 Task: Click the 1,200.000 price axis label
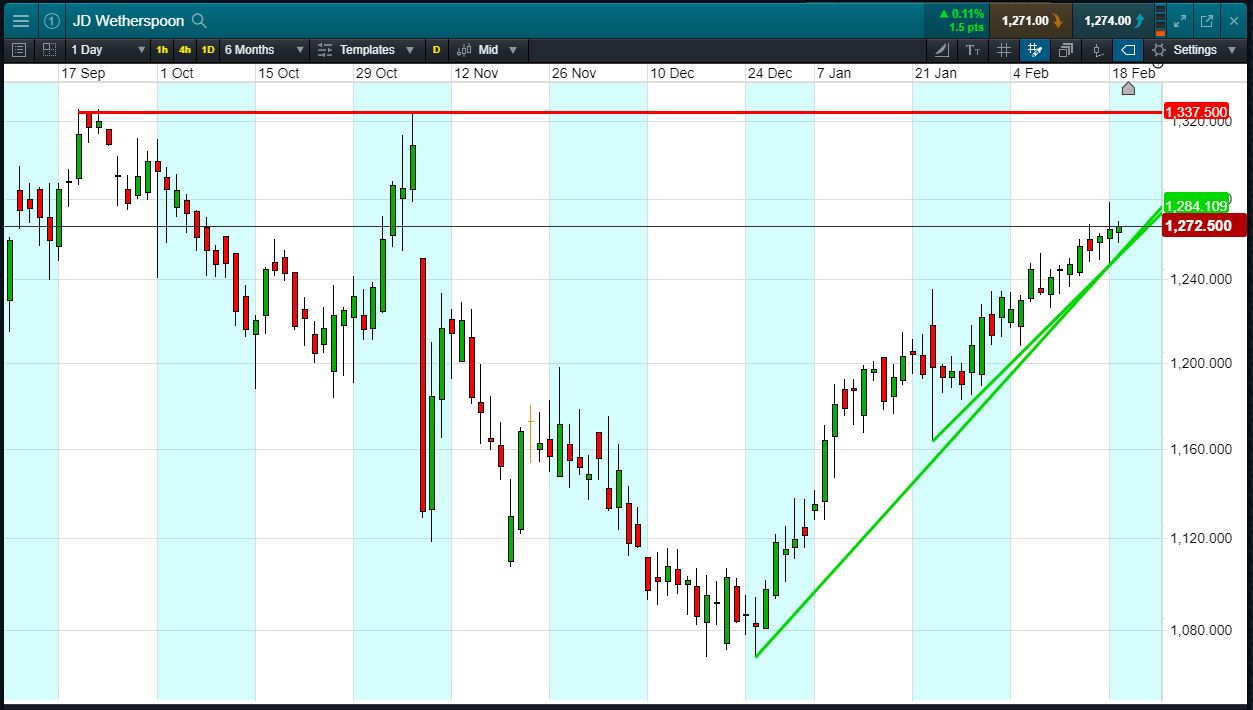(1200, 363)
